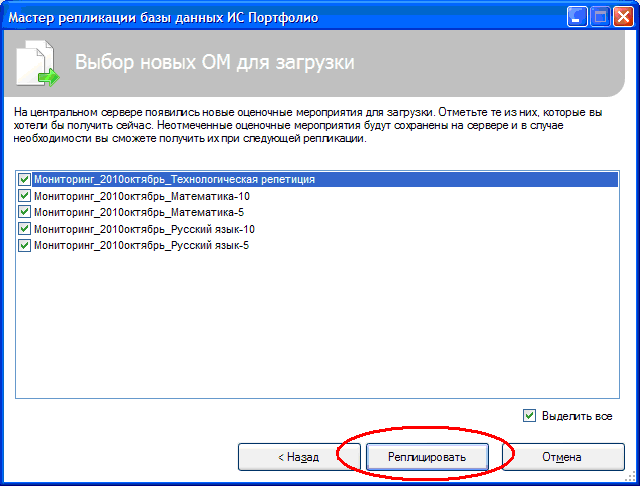
Task: Toggle the Мониторинг_2010октябрь_Русский язык-10 checkbox
Action: [x=24, y=229]
